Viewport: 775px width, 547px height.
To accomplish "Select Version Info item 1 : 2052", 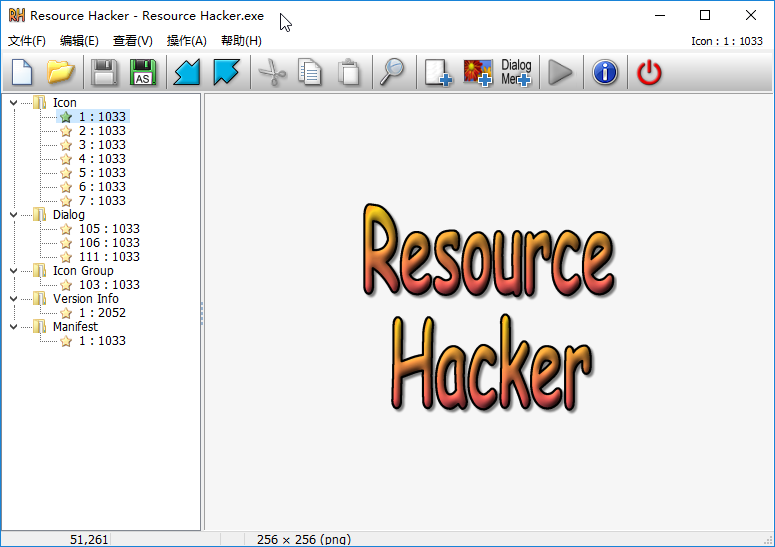I will pyautogui.click(x=102, y=313).
